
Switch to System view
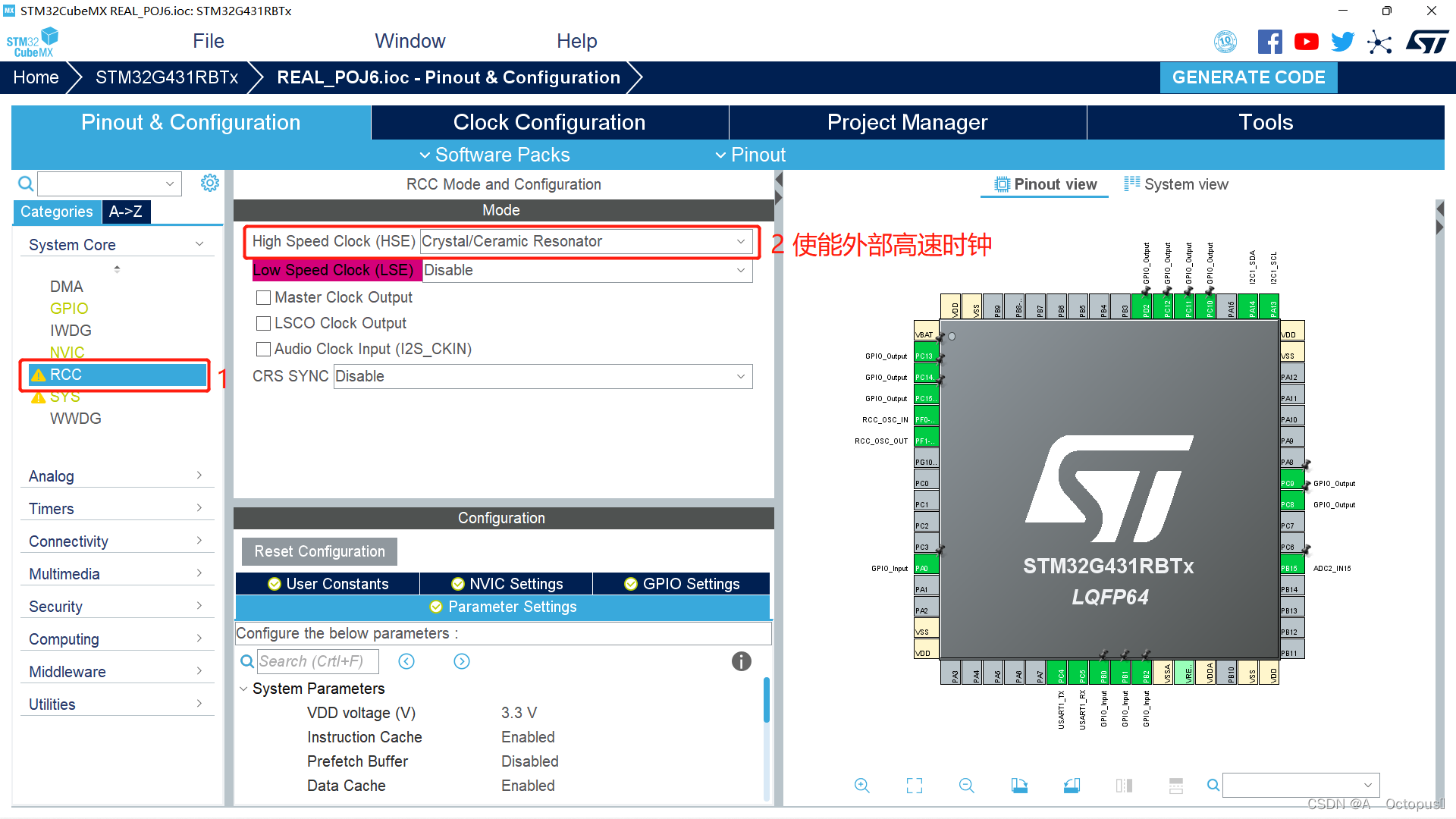pos(1176,184)
